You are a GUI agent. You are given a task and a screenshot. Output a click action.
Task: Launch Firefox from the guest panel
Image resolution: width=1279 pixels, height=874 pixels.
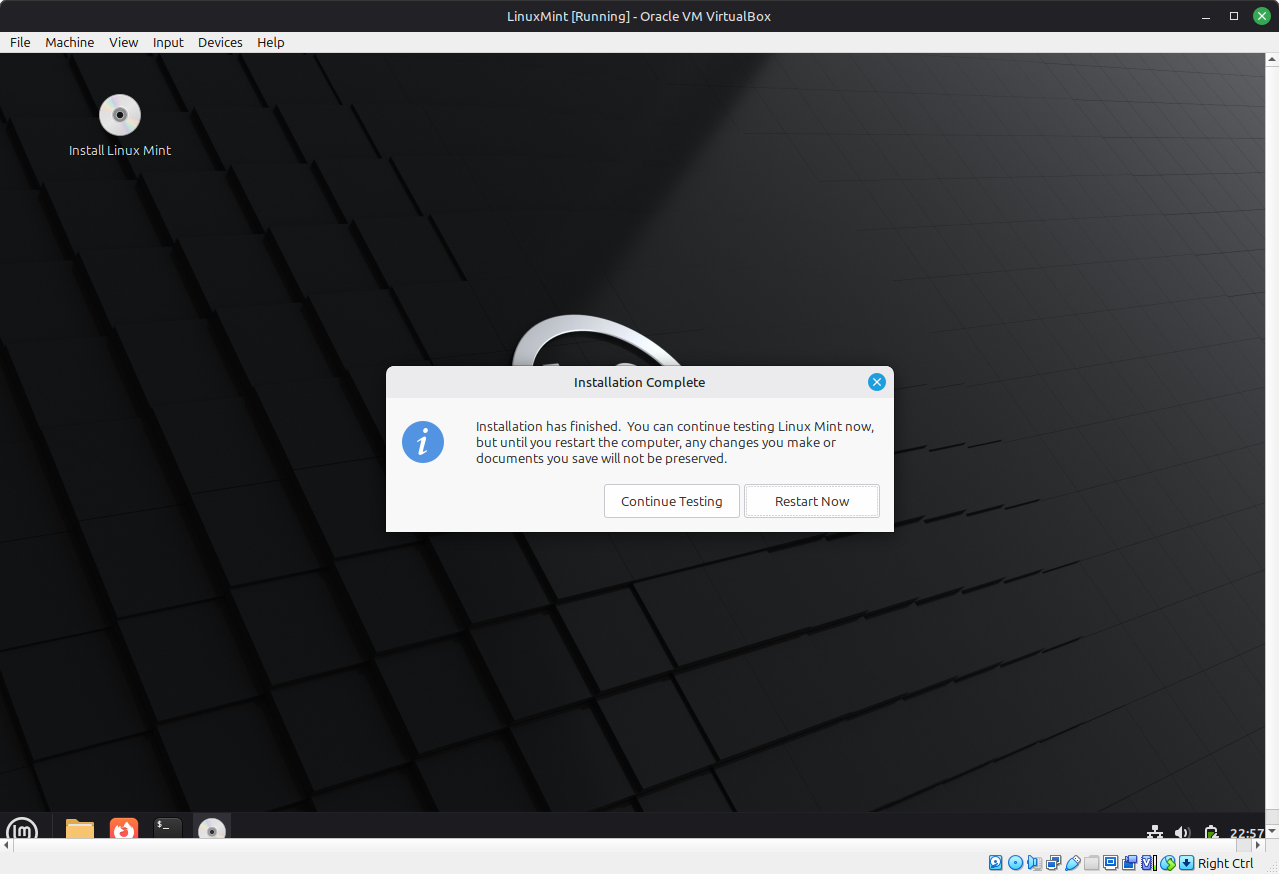pos(124,829)
